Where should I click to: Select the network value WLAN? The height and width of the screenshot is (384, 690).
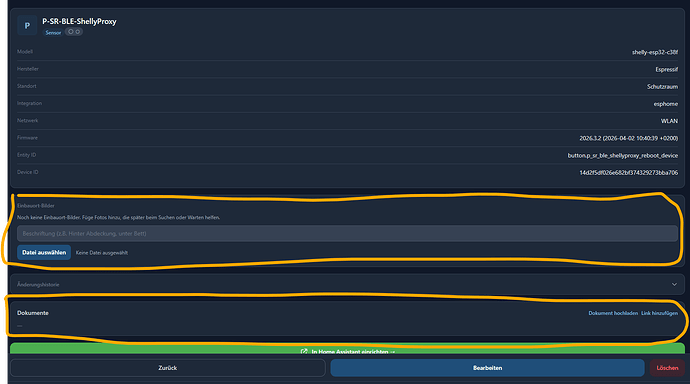pos(669,121)
